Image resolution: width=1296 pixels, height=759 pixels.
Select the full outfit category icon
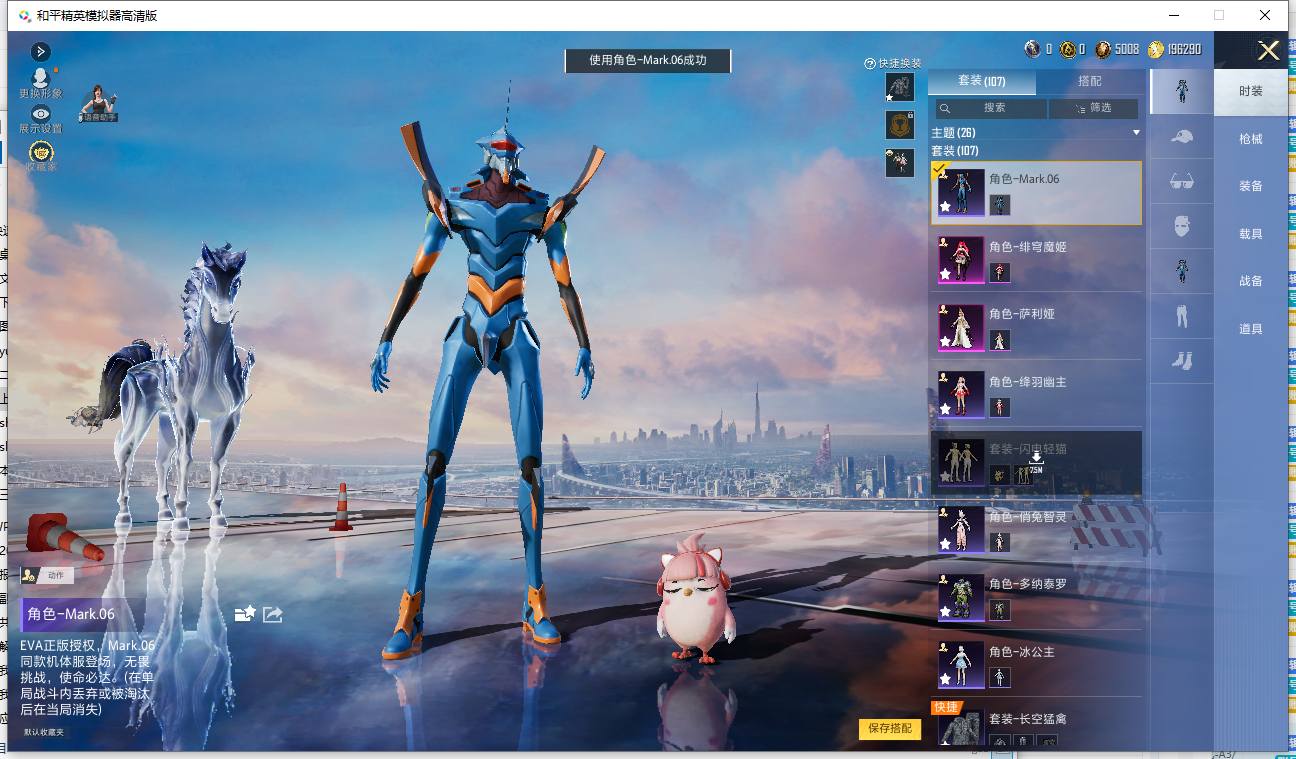tap(1182, 91)
